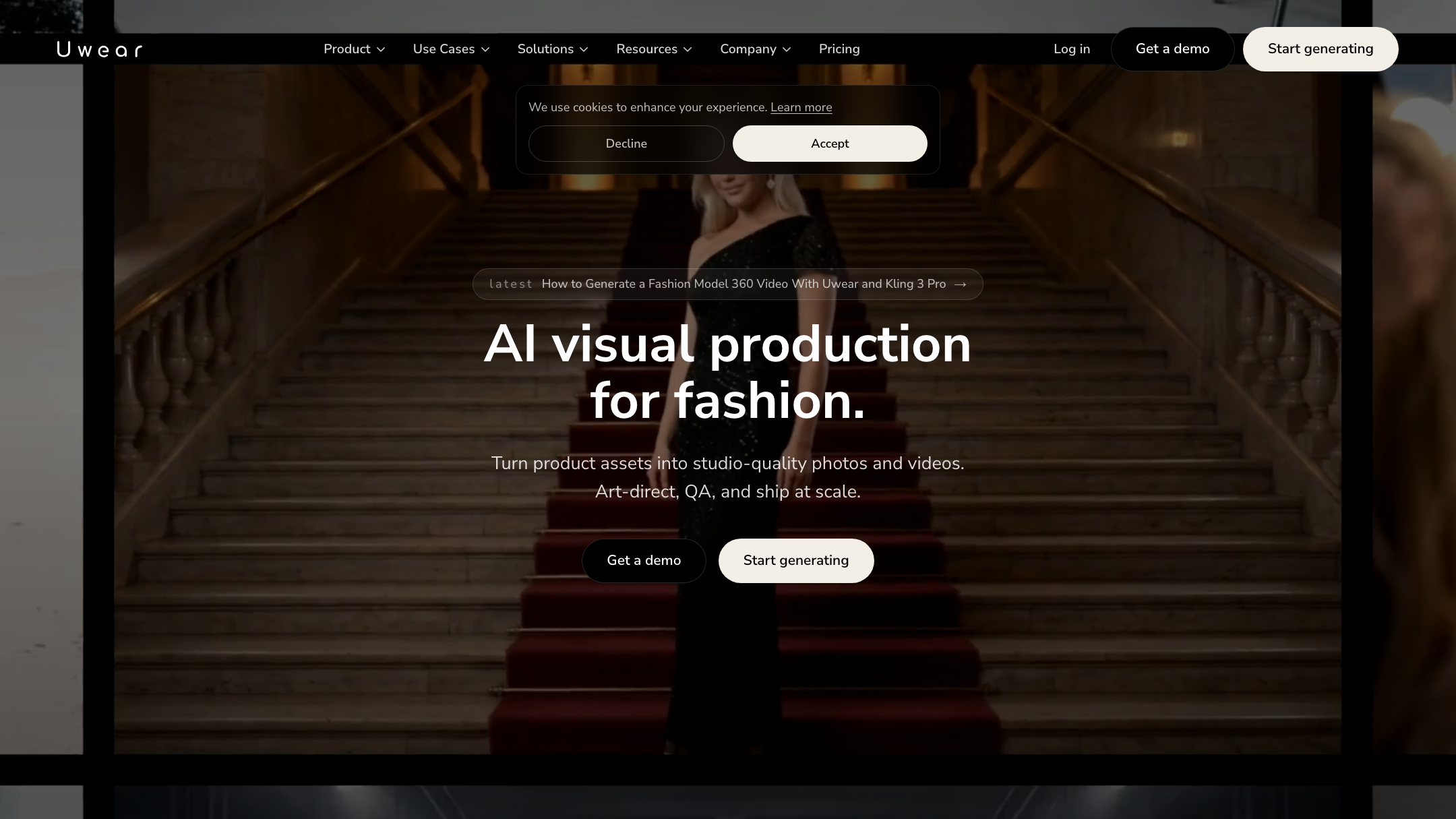Click the Log in link
Viewport: 1456px width, 819px height.
coord(1072,49)
